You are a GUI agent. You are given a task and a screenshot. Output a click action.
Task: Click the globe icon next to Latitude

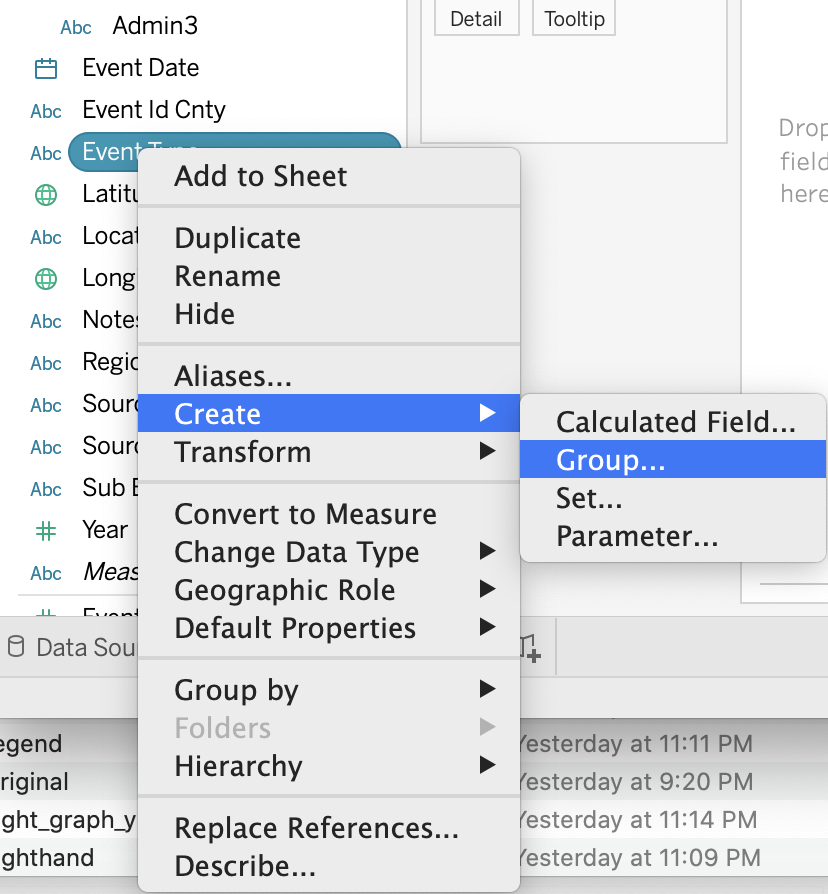pyautogui.click(x=46, y=194)
